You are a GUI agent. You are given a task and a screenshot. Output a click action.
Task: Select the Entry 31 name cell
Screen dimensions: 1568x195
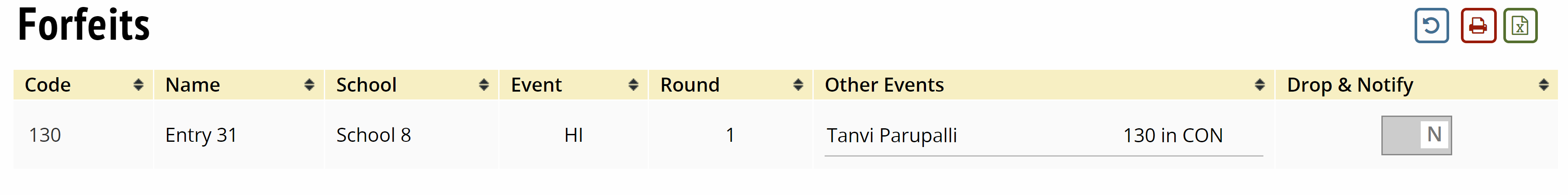(x=200, y=135)
